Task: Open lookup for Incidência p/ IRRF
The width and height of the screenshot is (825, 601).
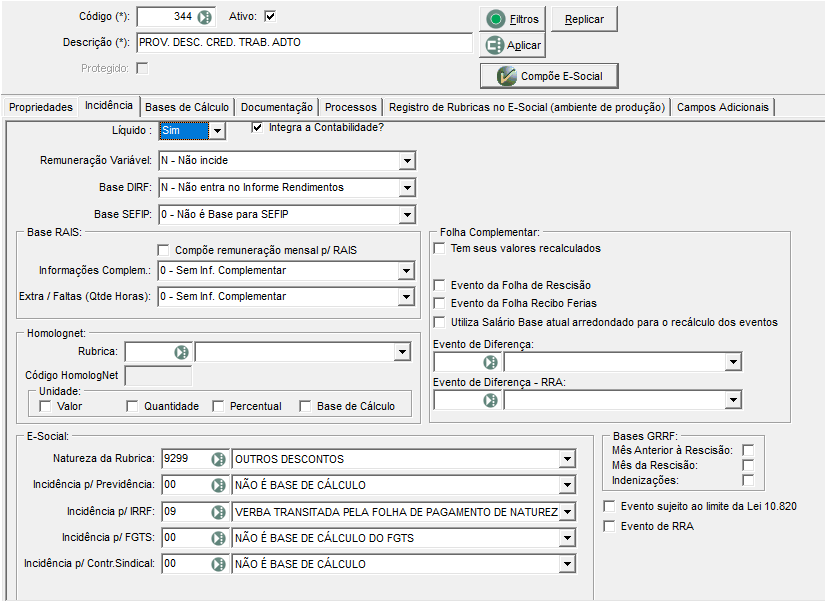Action: [218, 512]
